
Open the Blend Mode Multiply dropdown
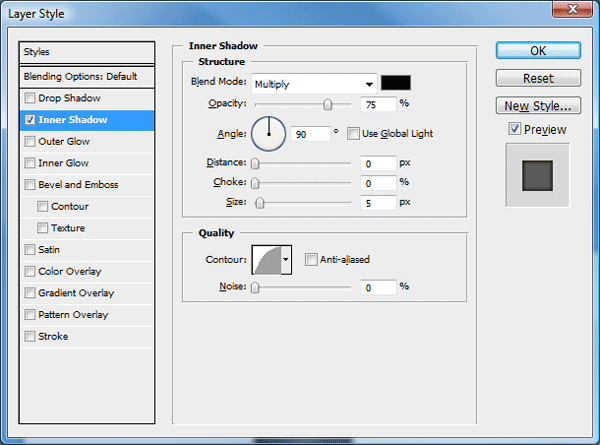314,84
